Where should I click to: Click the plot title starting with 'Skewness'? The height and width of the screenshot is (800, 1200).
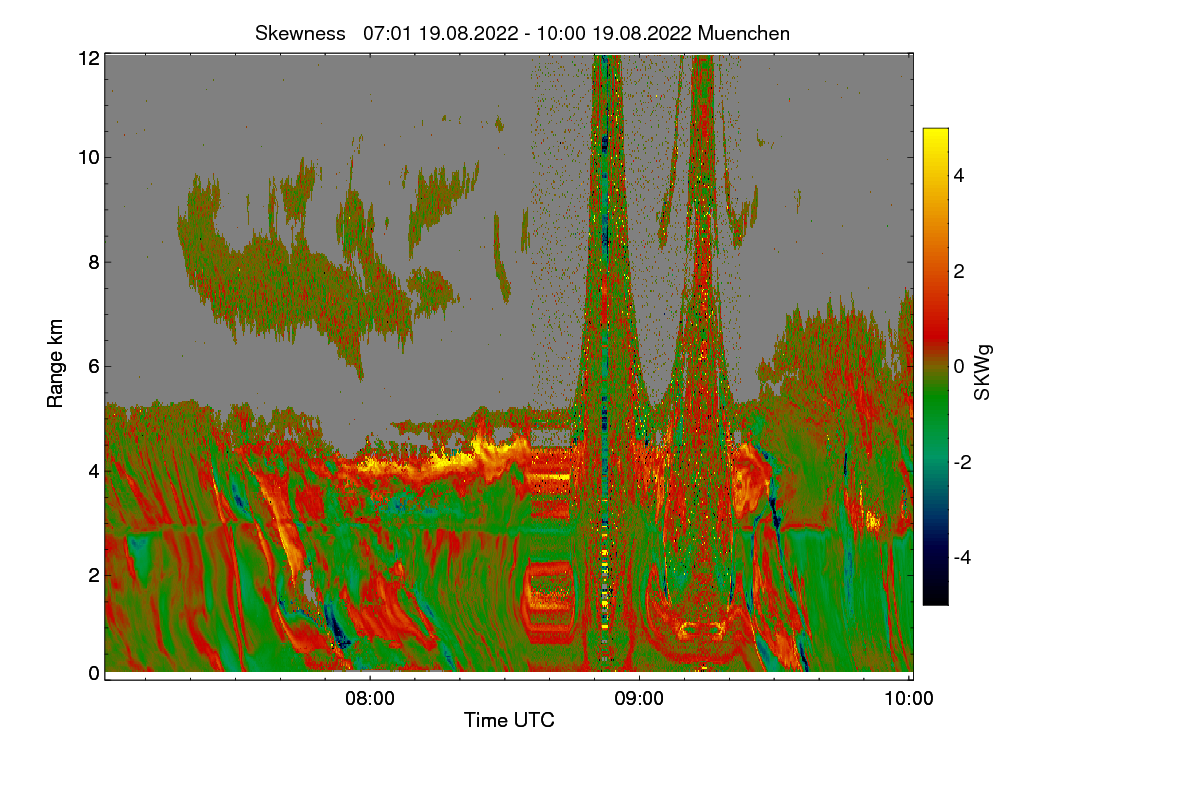coord(522,33)
